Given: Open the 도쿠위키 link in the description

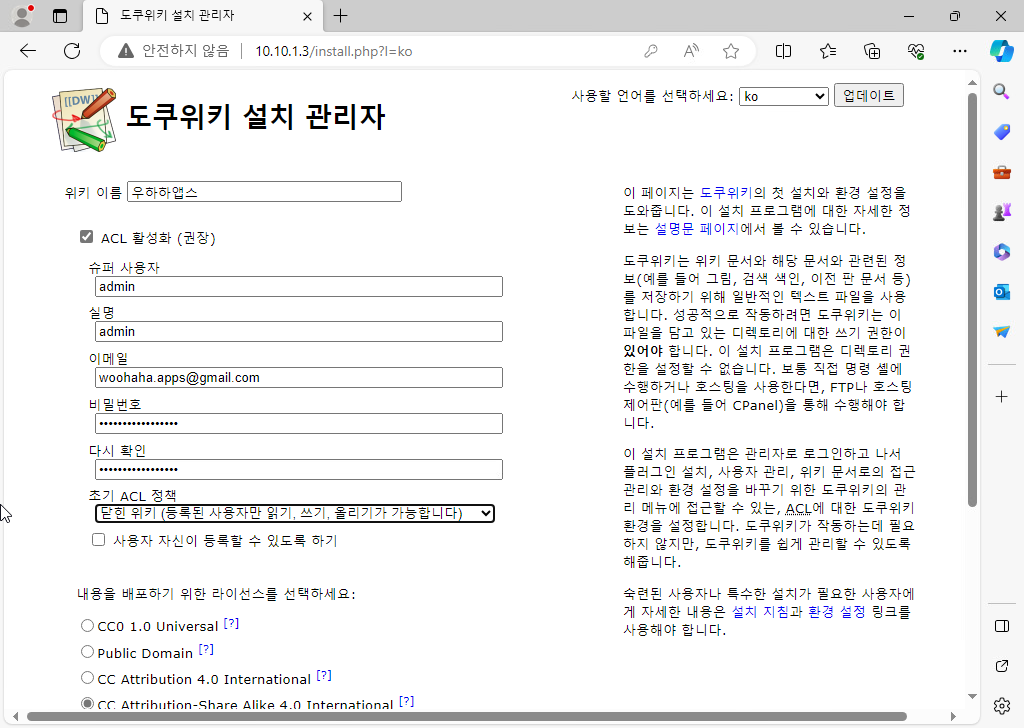Looking at the screenshot, I should tap(726, 193).
